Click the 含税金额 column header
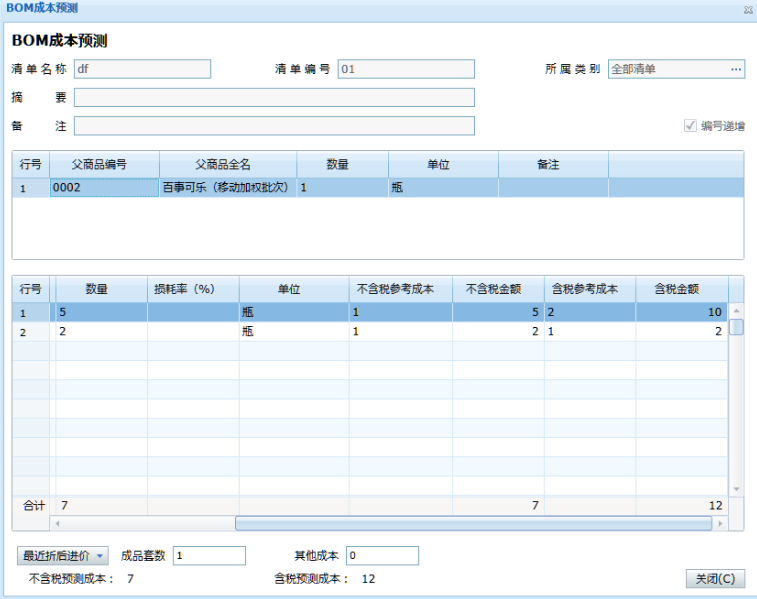757x599 pixels. click(681, 289)
